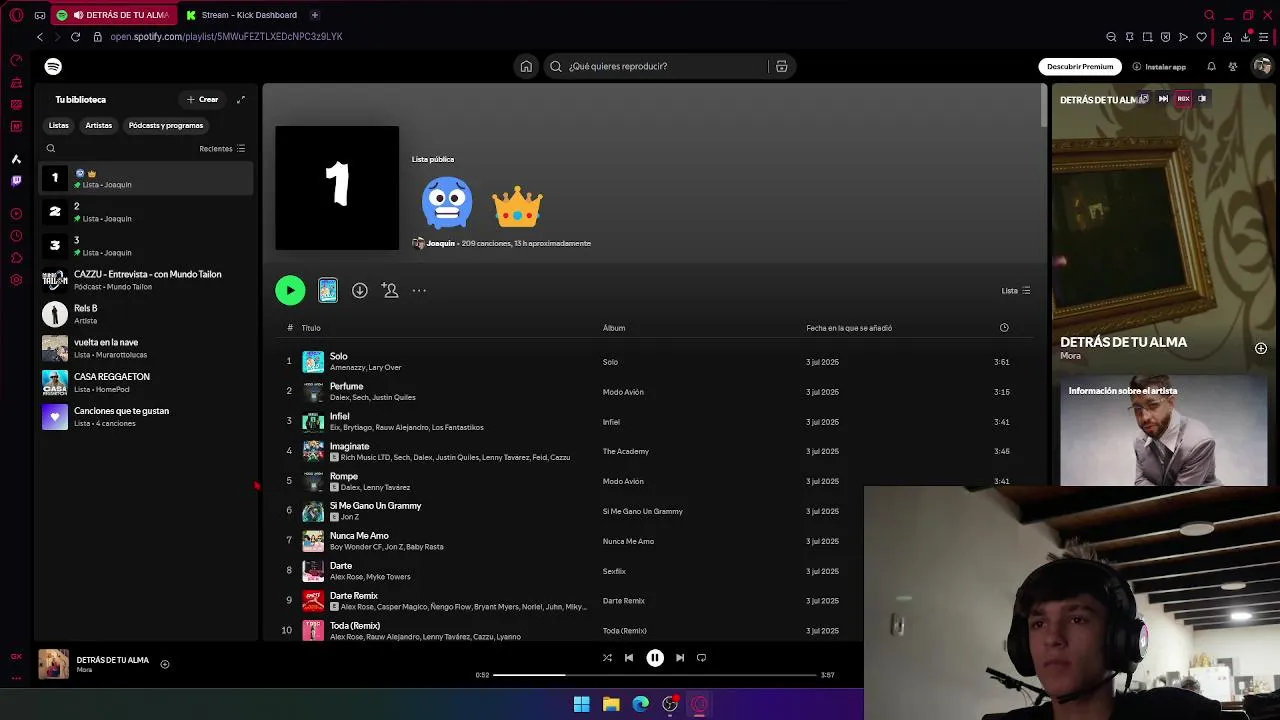Image resolution: width=1280 pixels, height=720 pixels.
Task: Filter library by Listas
Action: click(59, 125)
